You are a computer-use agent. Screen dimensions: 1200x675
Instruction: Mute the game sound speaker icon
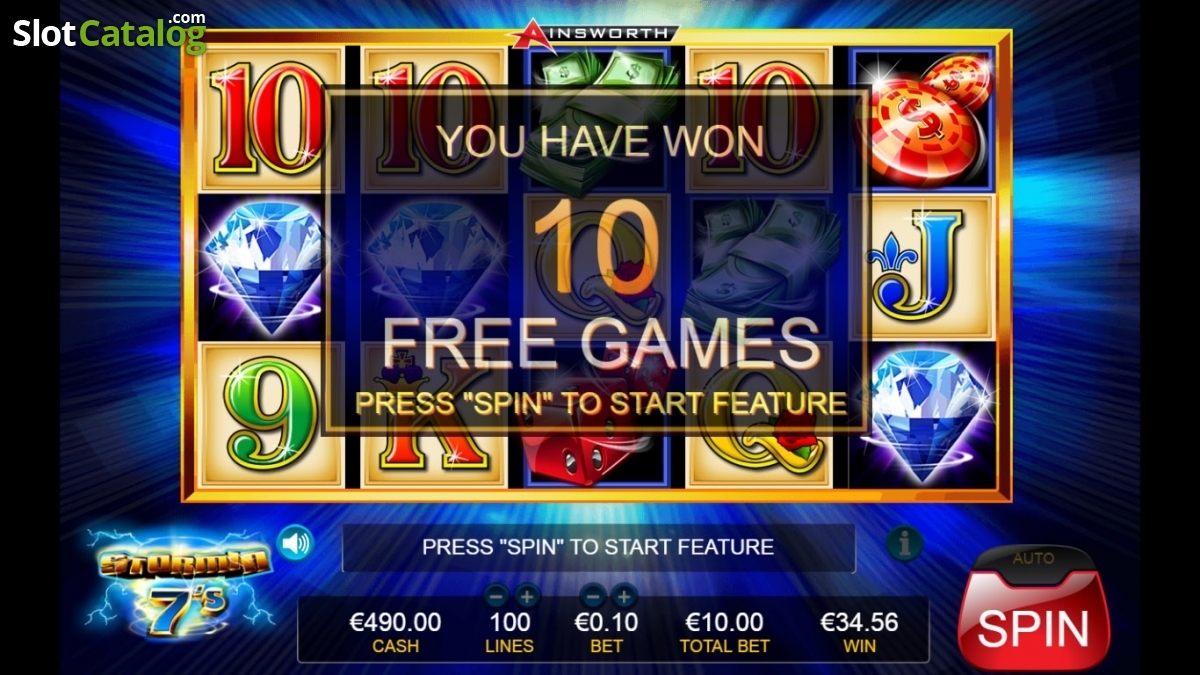(x=295, y=543)
